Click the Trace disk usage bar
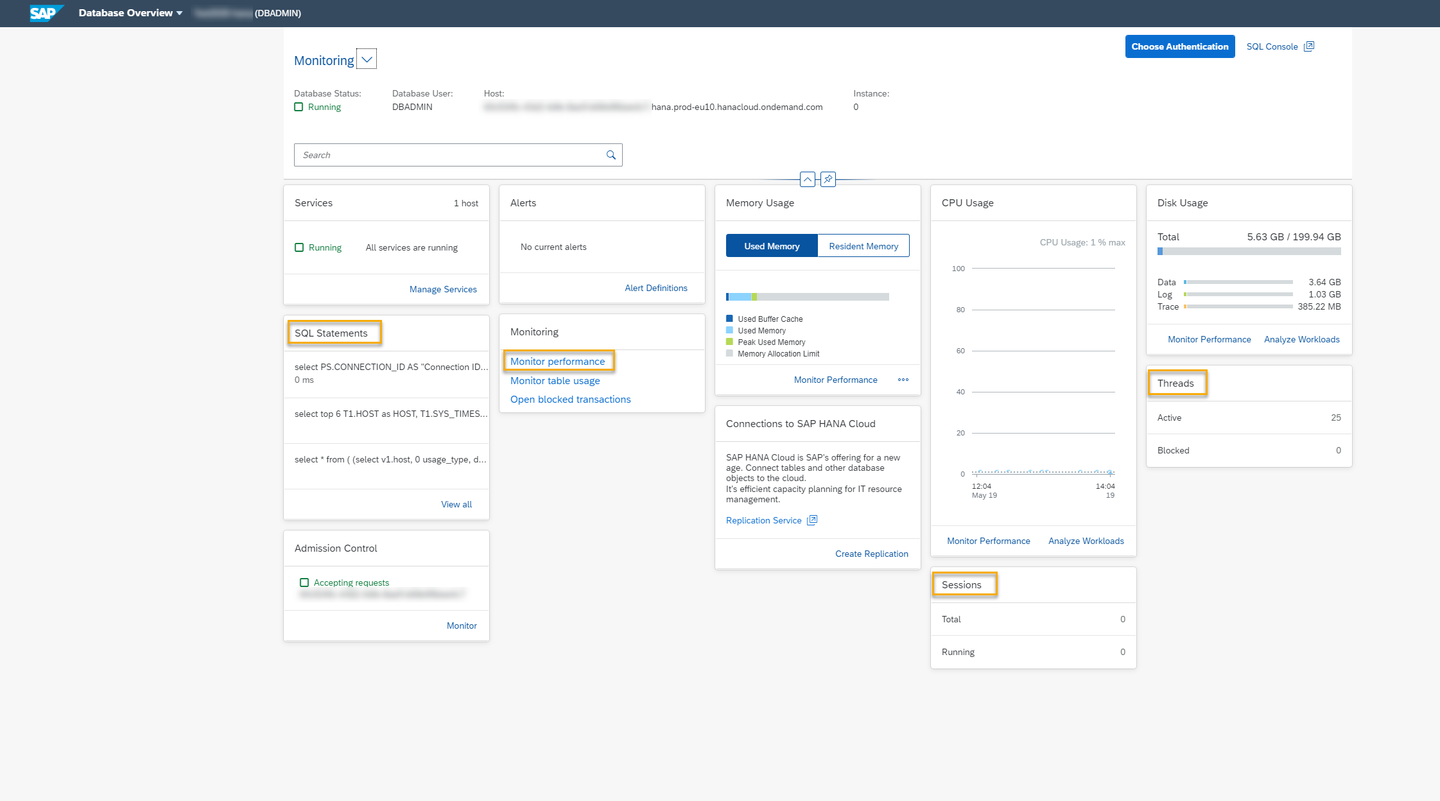The width and height of the screenshot is (1440, 801). coord(1238,307)
